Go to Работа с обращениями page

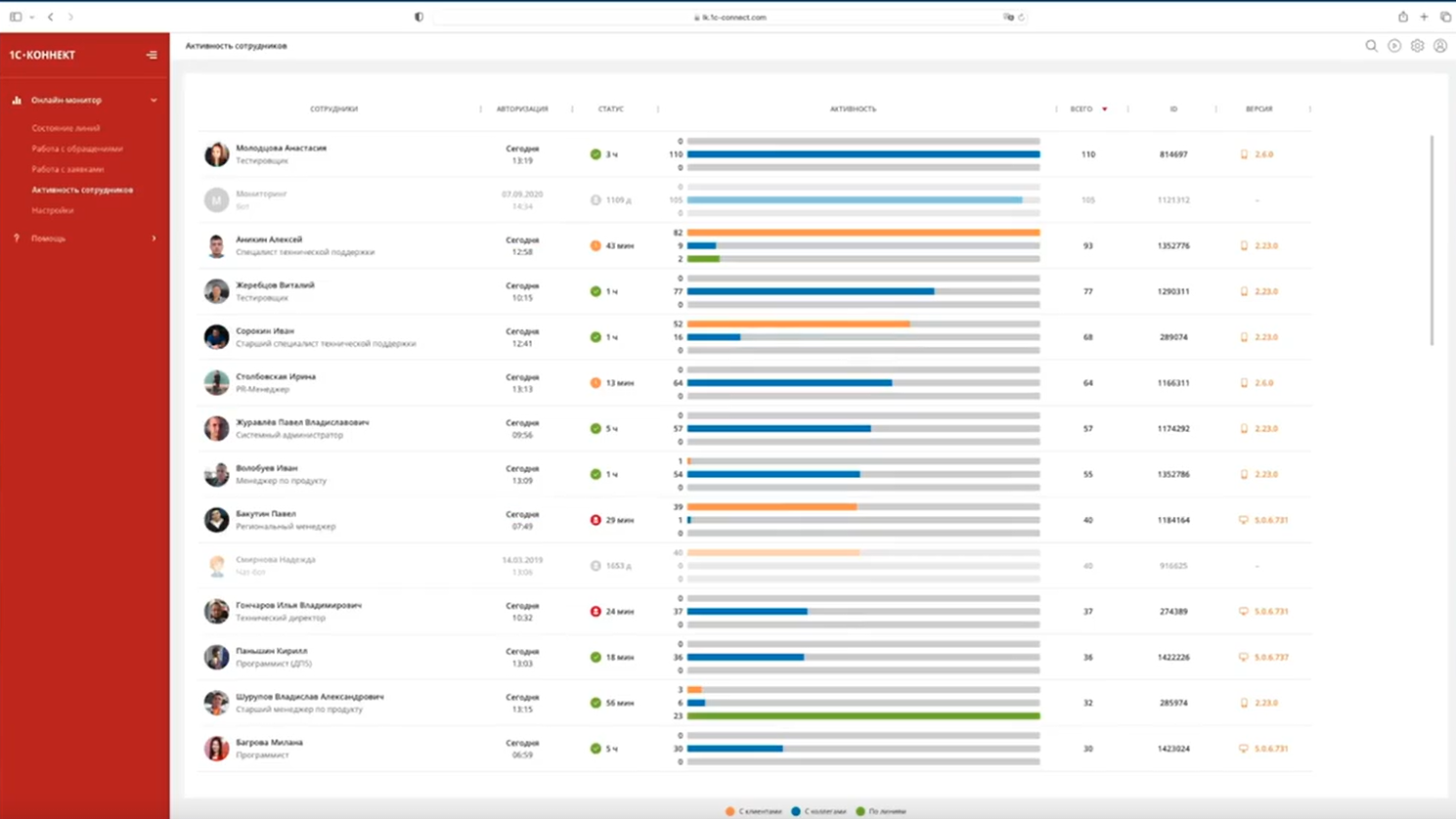tap(76, 149)
